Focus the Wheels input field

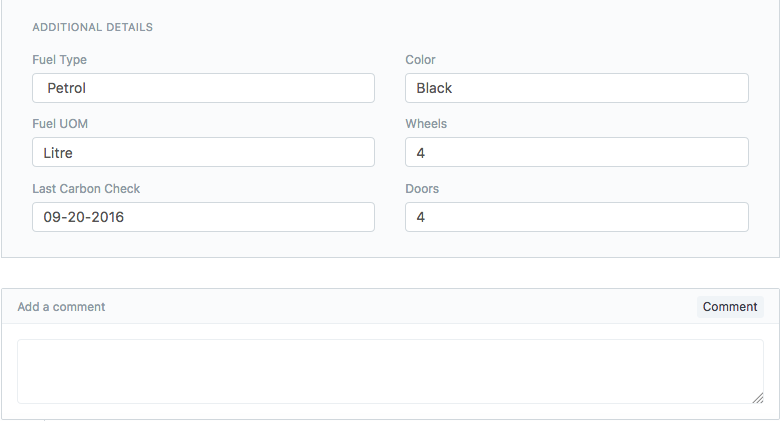pos(576,152)
